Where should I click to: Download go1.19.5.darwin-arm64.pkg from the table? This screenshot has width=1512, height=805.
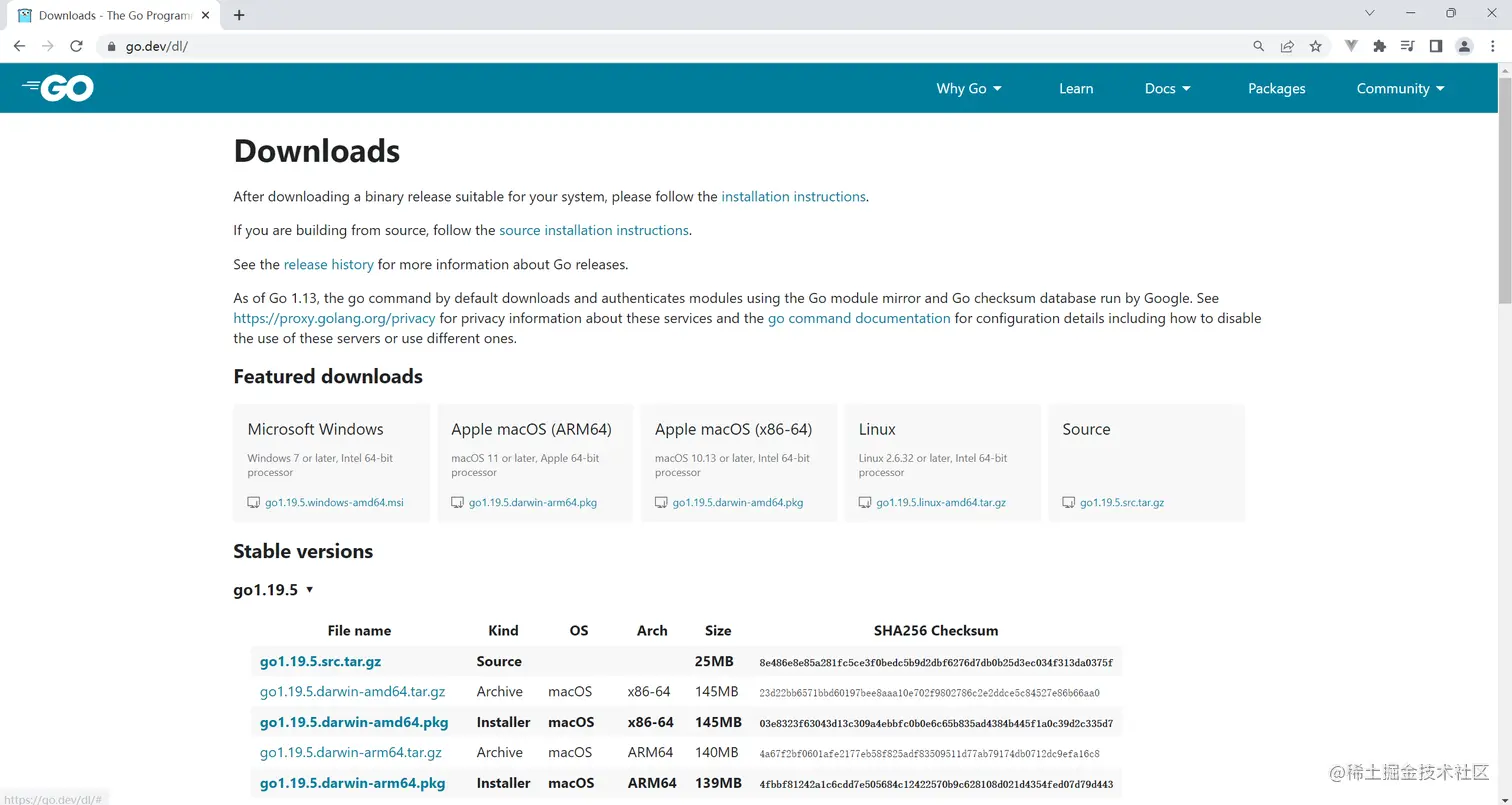(353, 783)
